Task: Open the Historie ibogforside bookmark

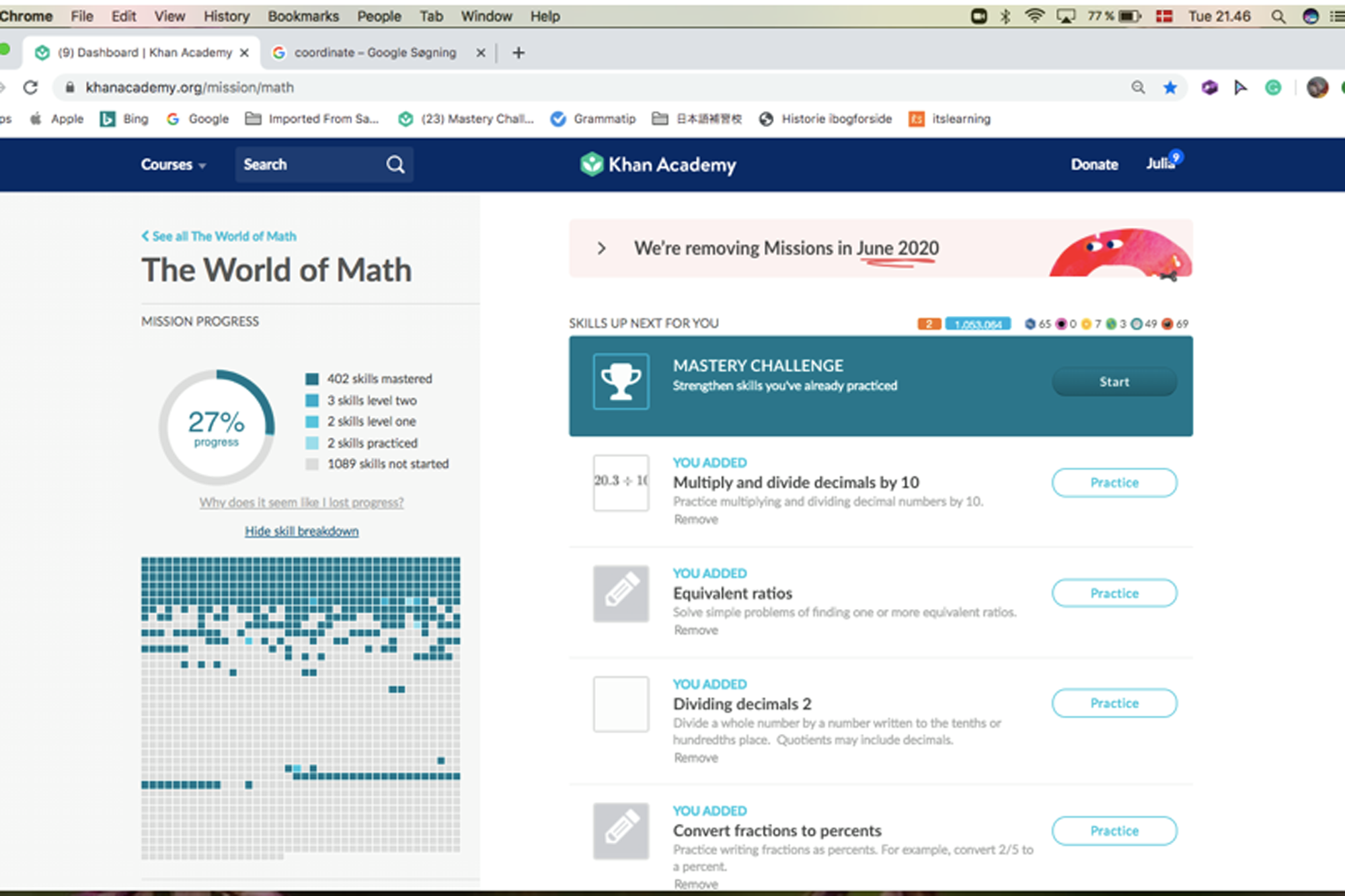Action: (x=826, y=119)
